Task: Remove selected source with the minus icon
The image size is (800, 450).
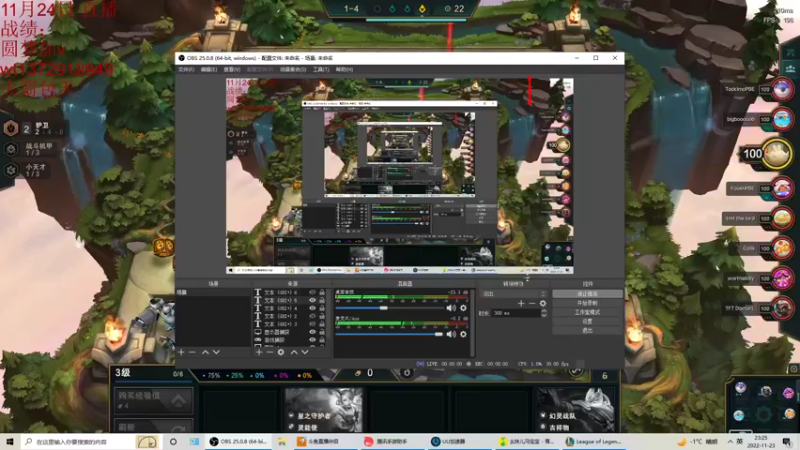Action: [x=269, y=352]
